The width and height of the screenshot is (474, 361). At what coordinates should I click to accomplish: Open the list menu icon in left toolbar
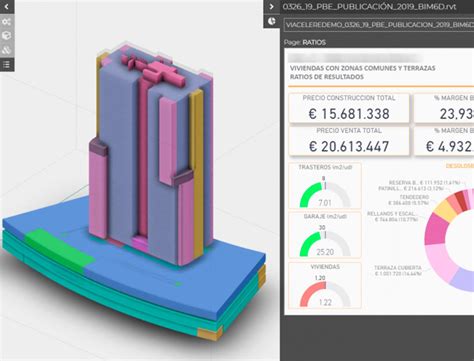click(x=7, y=64)
